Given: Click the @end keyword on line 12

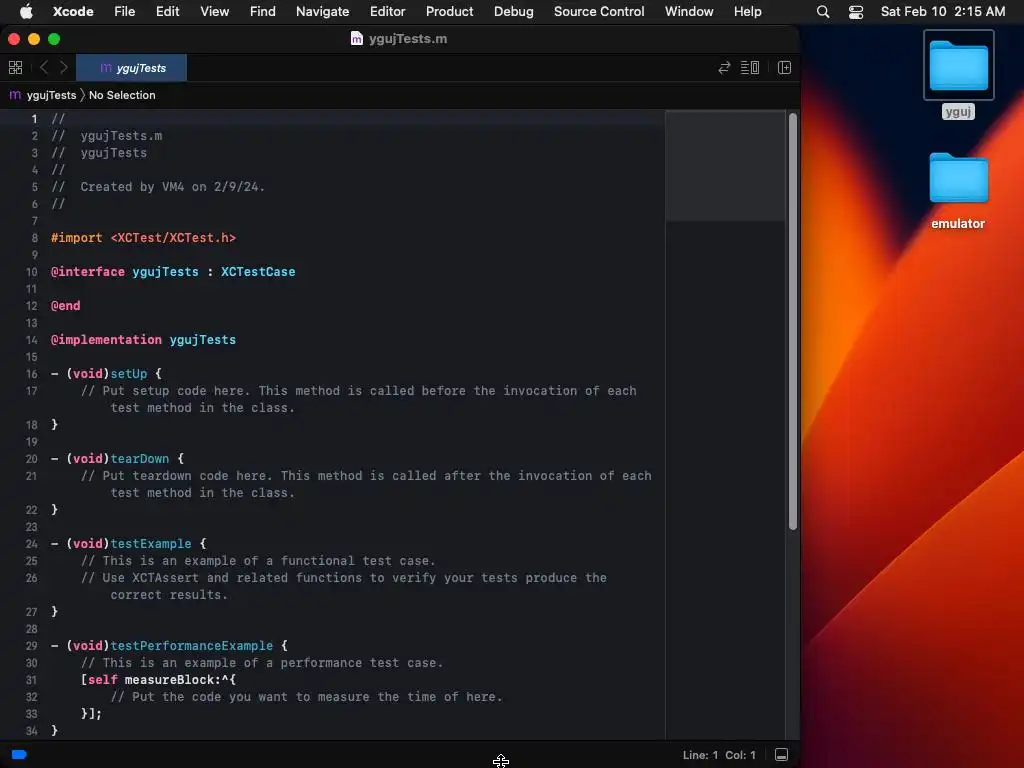Looking at the screenshot, I should coord(65,306).
